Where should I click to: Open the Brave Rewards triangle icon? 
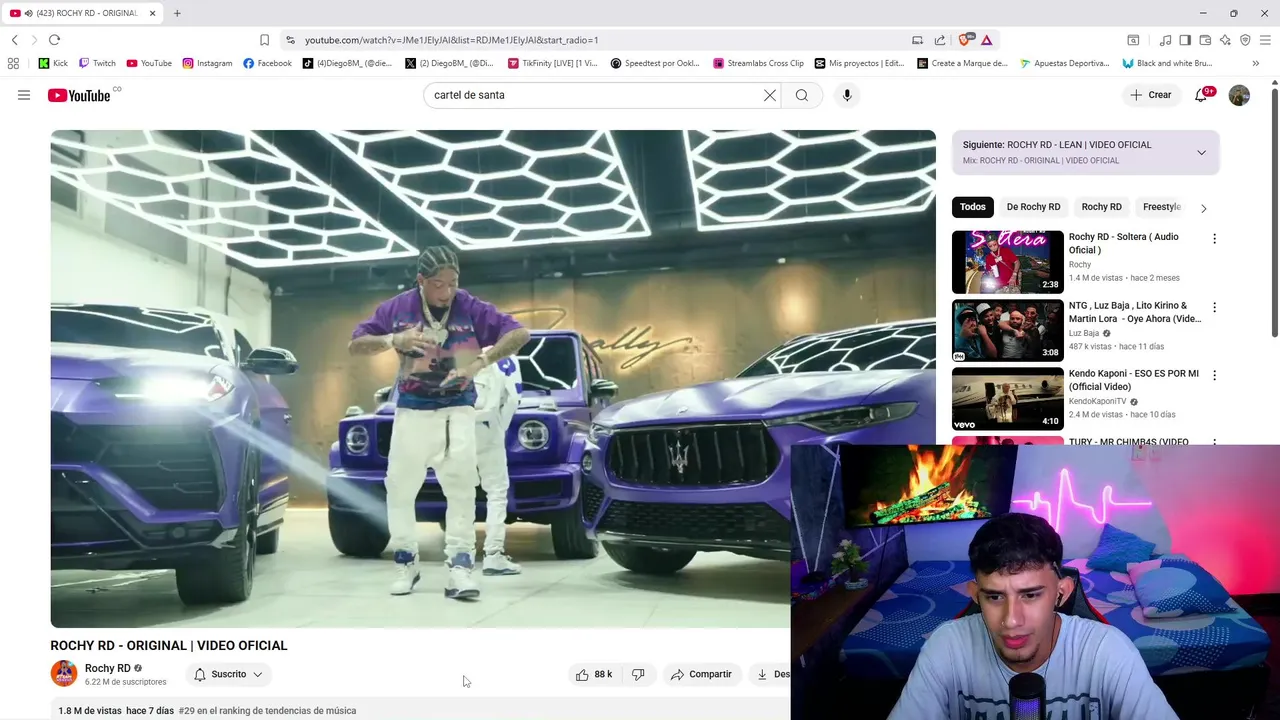point(986,40)
